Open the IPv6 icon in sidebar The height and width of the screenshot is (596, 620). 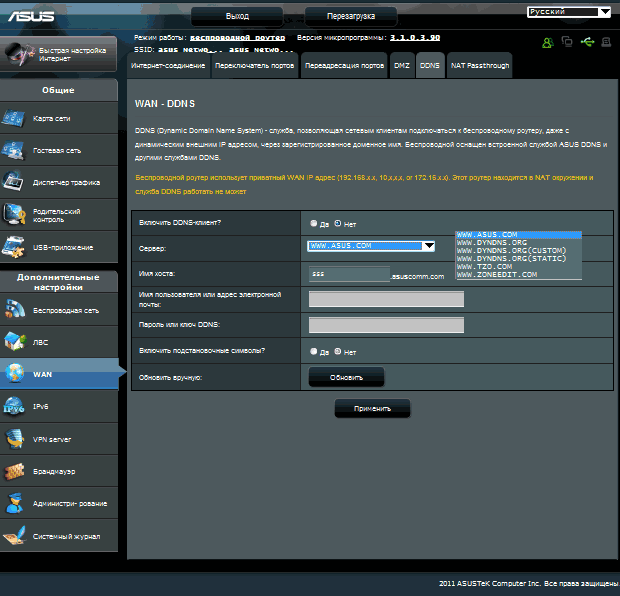pyautogui.click(x=14, y=406)
